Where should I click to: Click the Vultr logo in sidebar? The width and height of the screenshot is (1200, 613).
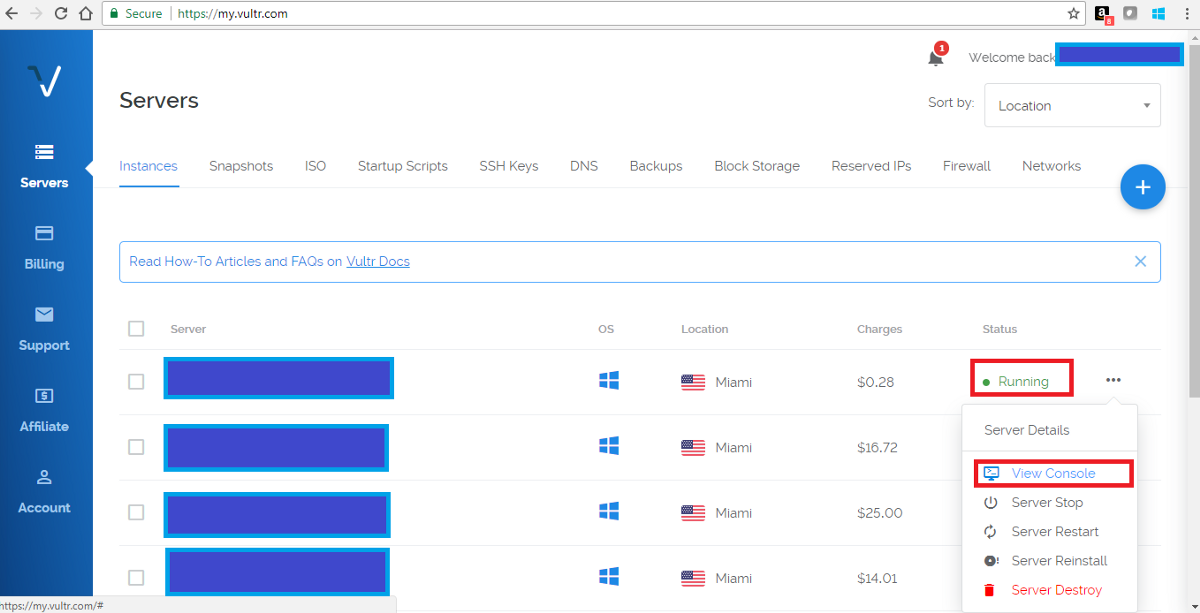(x=45, y=80)
